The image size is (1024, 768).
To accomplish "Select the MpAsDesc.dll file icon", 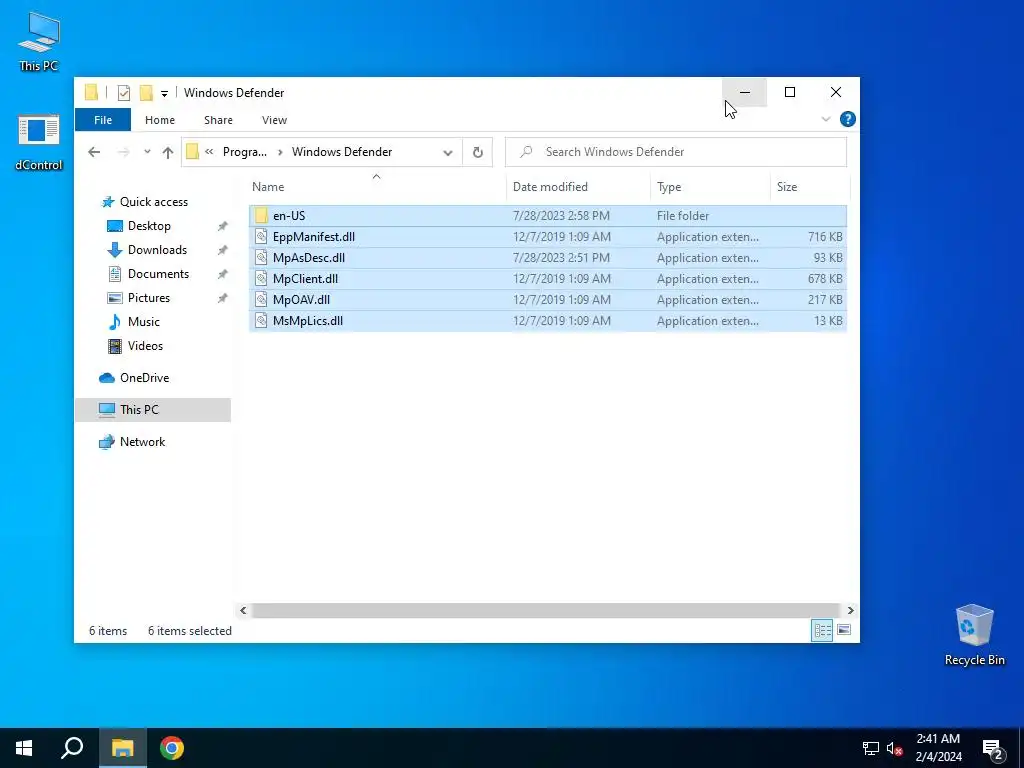I will coord(261,258).
